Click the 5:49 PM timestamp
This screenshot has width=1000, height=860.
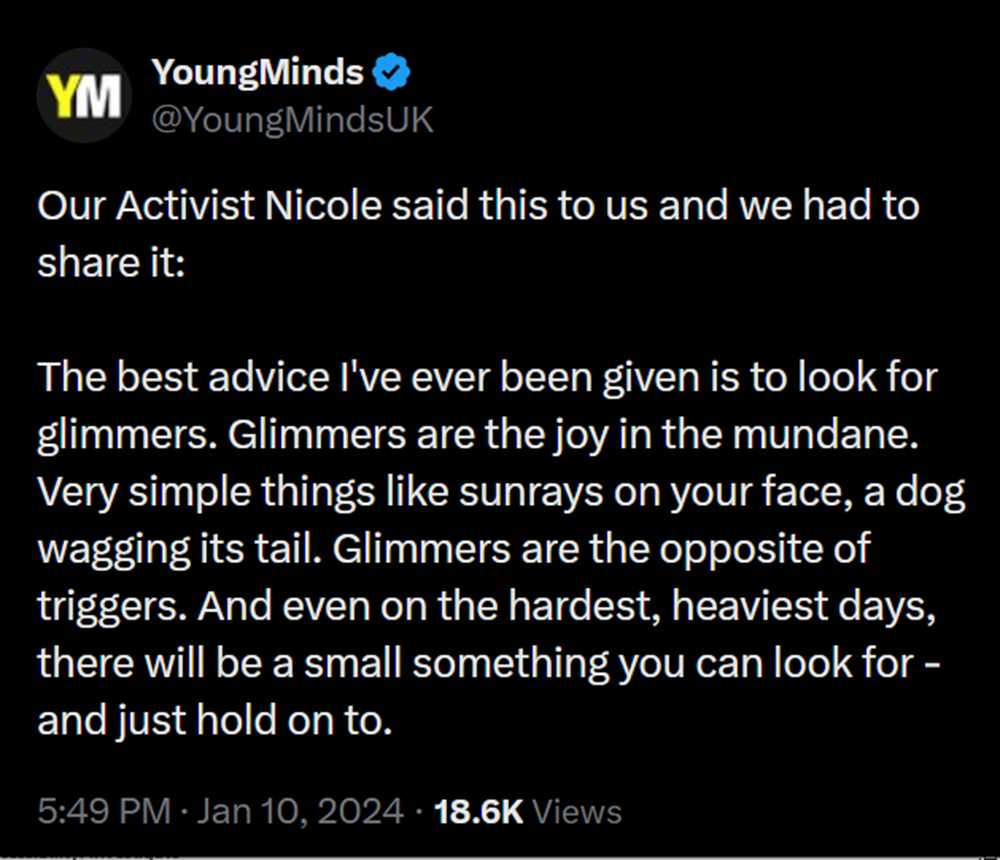(104, 810)
